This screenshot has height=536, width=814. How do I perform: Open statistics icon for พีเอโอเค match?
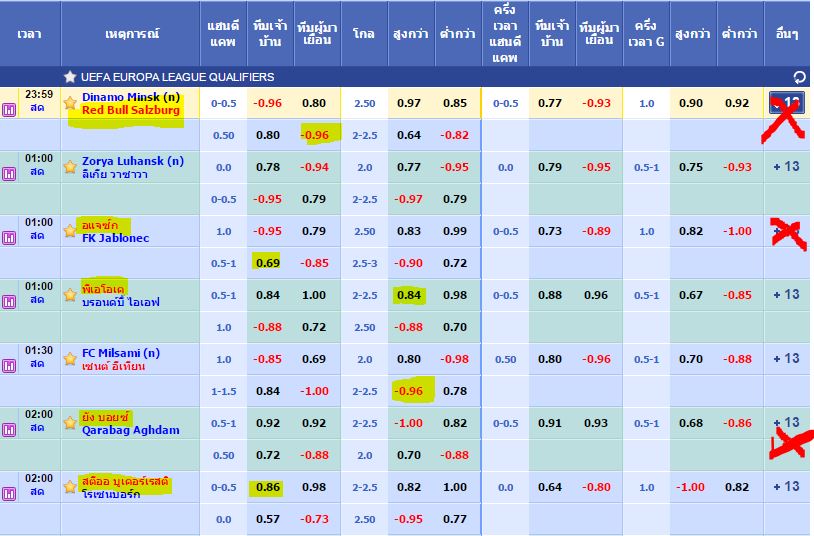(9, 302)
